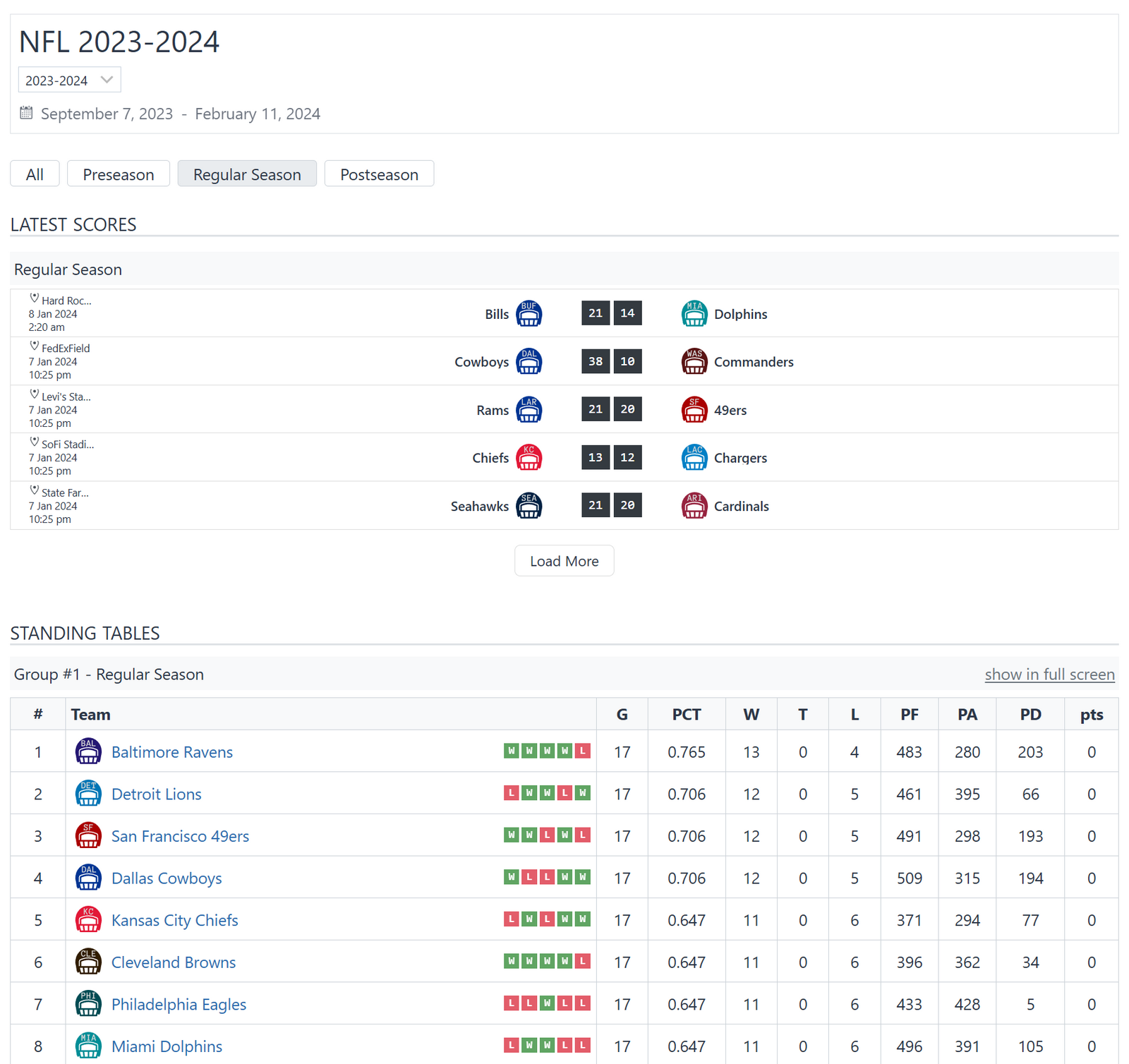Open the Kansas City Chiefs team page
The width and height of the screenshot is (1129, 1064).
coord(174,920)
